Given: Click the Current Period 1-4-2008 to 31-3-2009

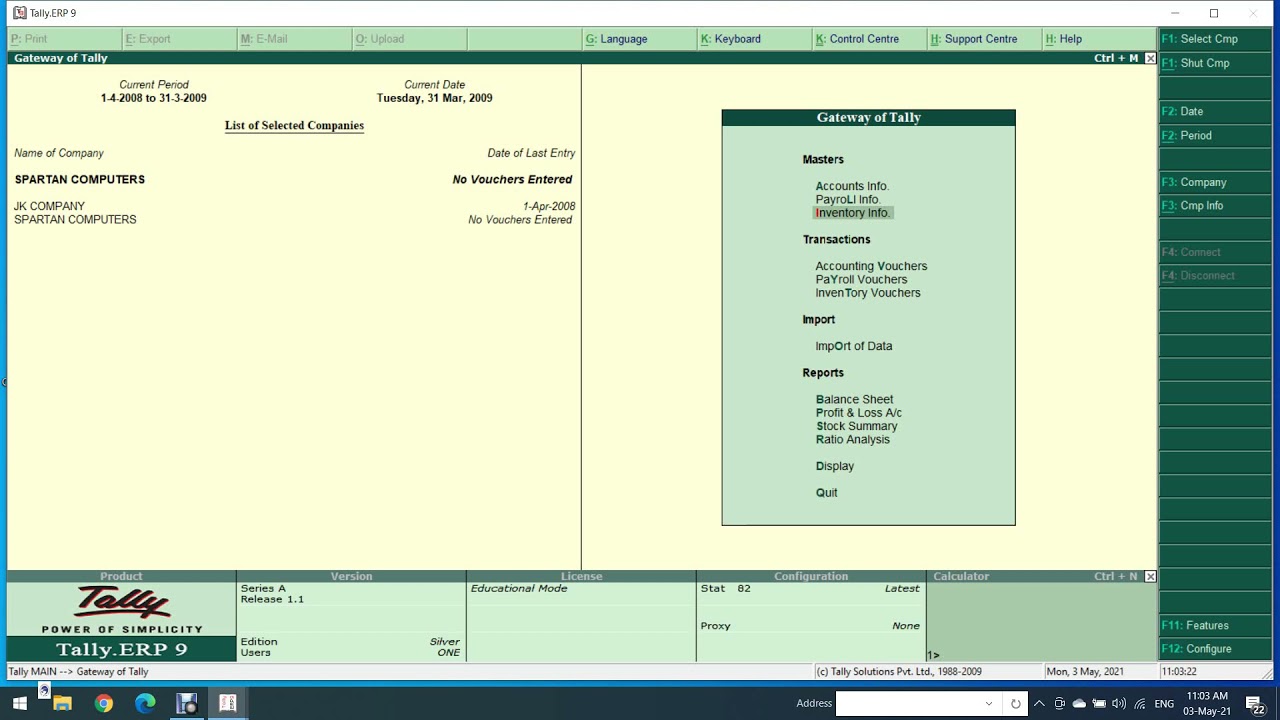Looking at the screenshot, I should 154,98.
